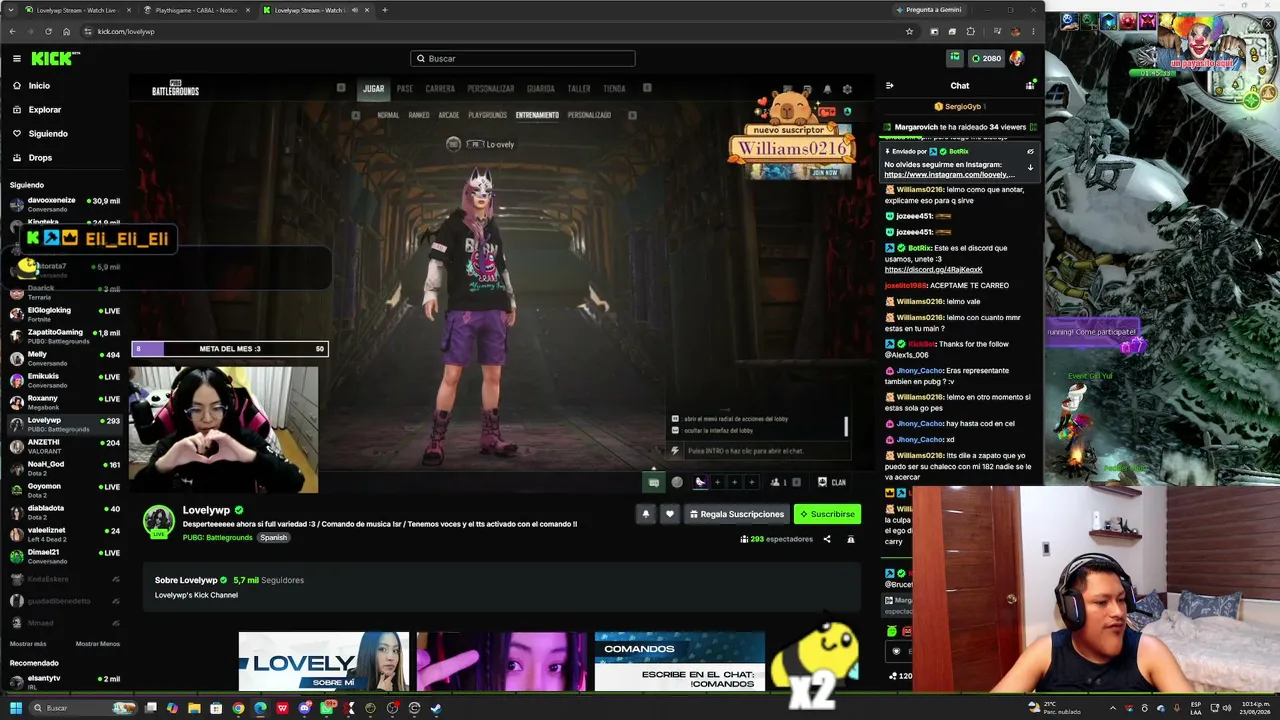Viewport: 1280px width, 720px height.
Task: Open ZapatitoGaming channel in sidebar
Action: tap(64, 336)
